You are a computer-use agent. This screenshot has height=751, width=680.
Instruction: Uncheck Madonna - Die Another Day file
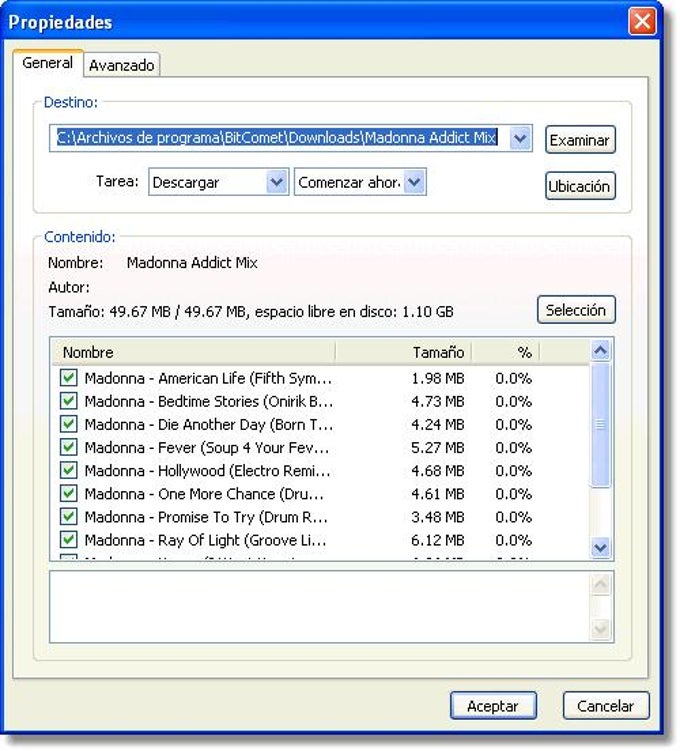[x=68, y=423]
